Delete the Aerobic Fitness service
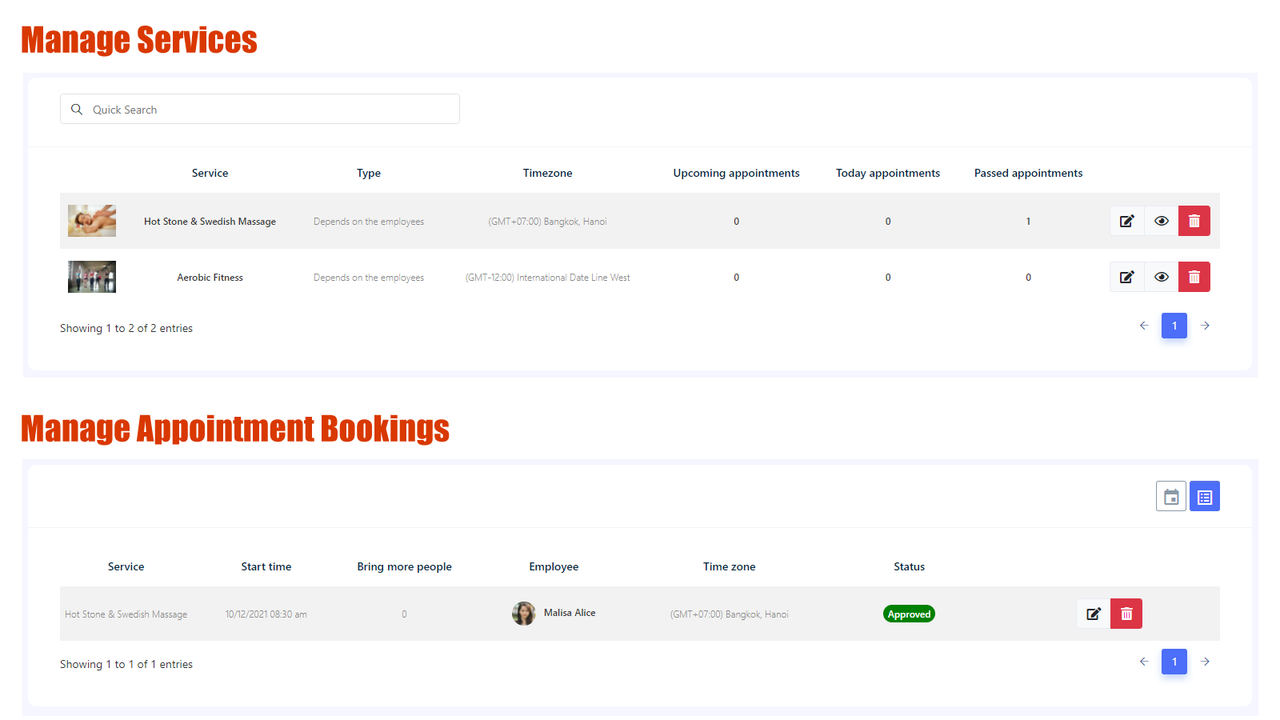 (x=1194, y=276)
